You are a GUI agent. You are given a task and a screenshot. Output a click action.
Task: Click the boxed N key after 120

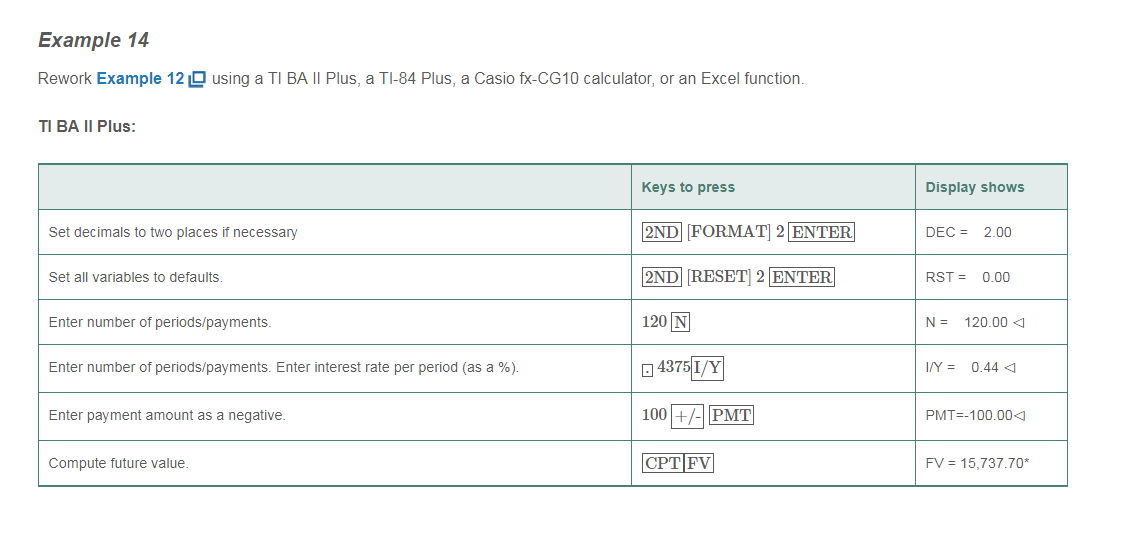pos(680,322)
